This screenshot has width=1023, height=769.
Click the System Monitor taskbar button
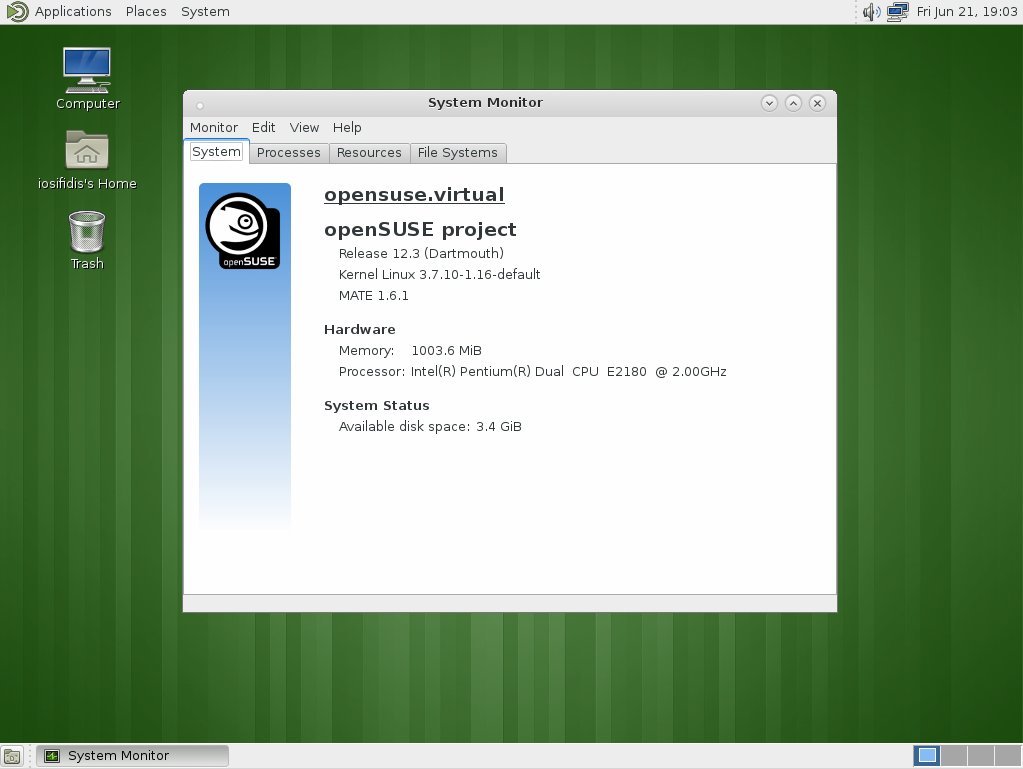coord(133,756)
